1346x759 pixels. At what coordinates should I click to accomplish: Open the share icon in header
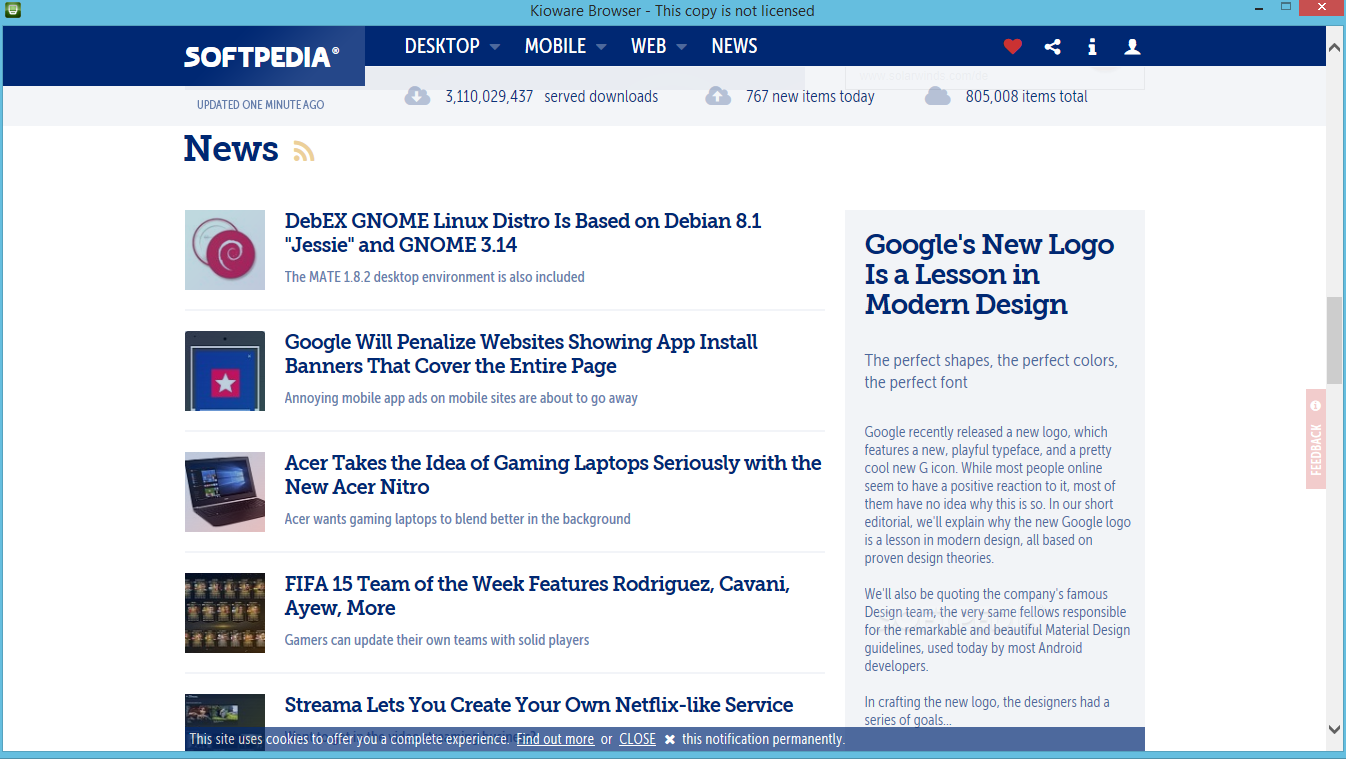point(1052,46)
